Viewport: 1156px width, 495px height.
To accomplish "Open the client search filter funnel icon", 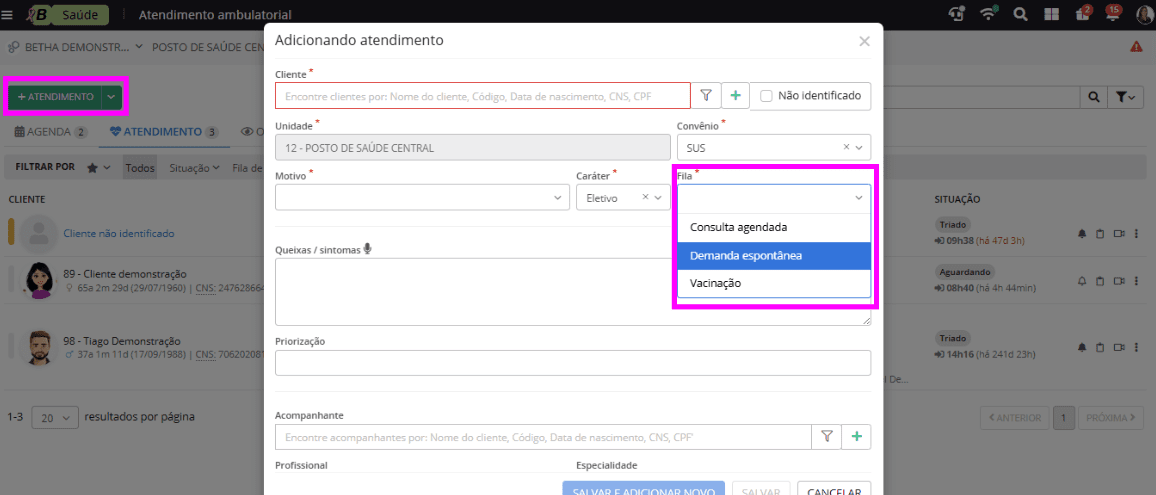I will (706, 96).
